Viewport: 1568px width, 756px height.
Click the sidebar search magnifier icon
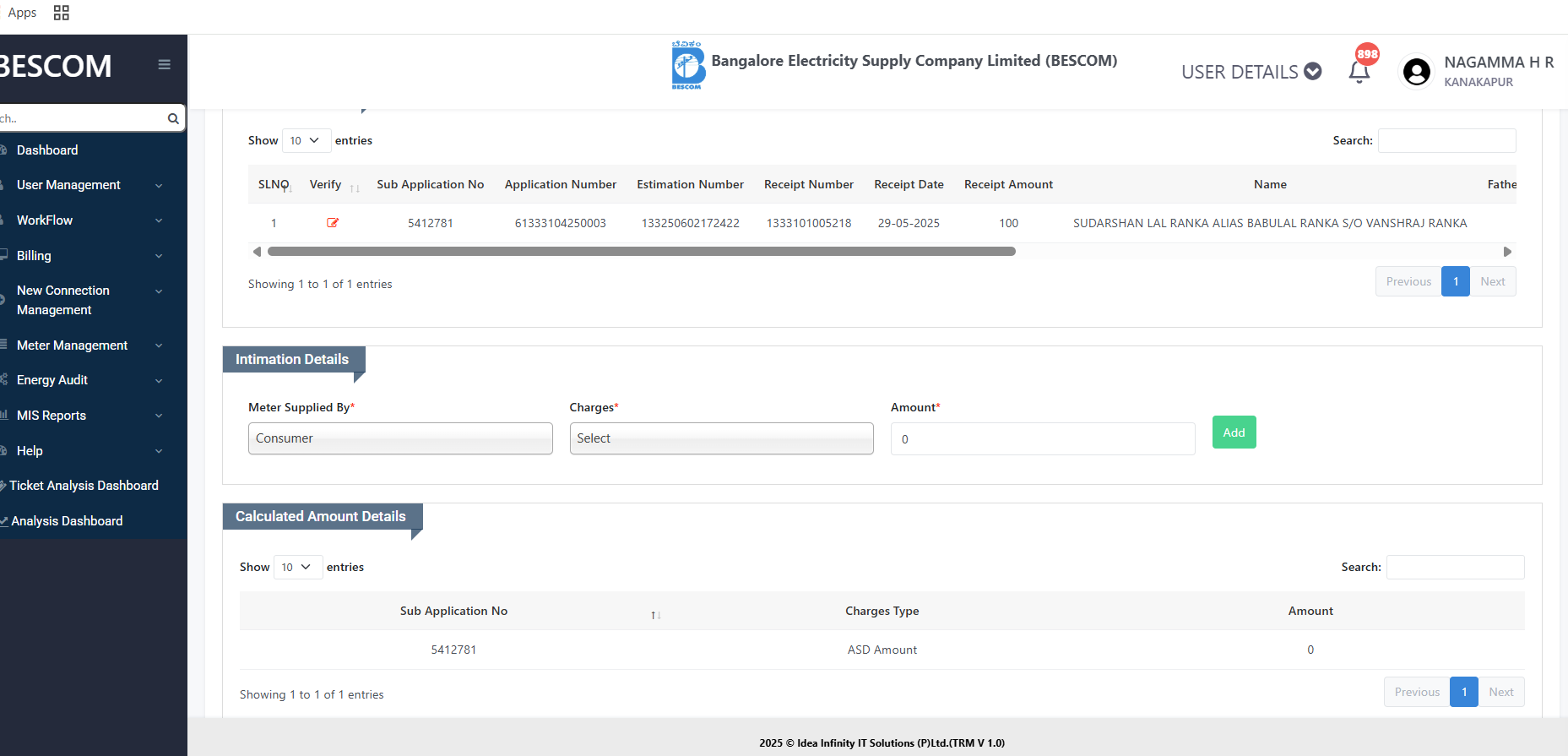click(173, 118)
